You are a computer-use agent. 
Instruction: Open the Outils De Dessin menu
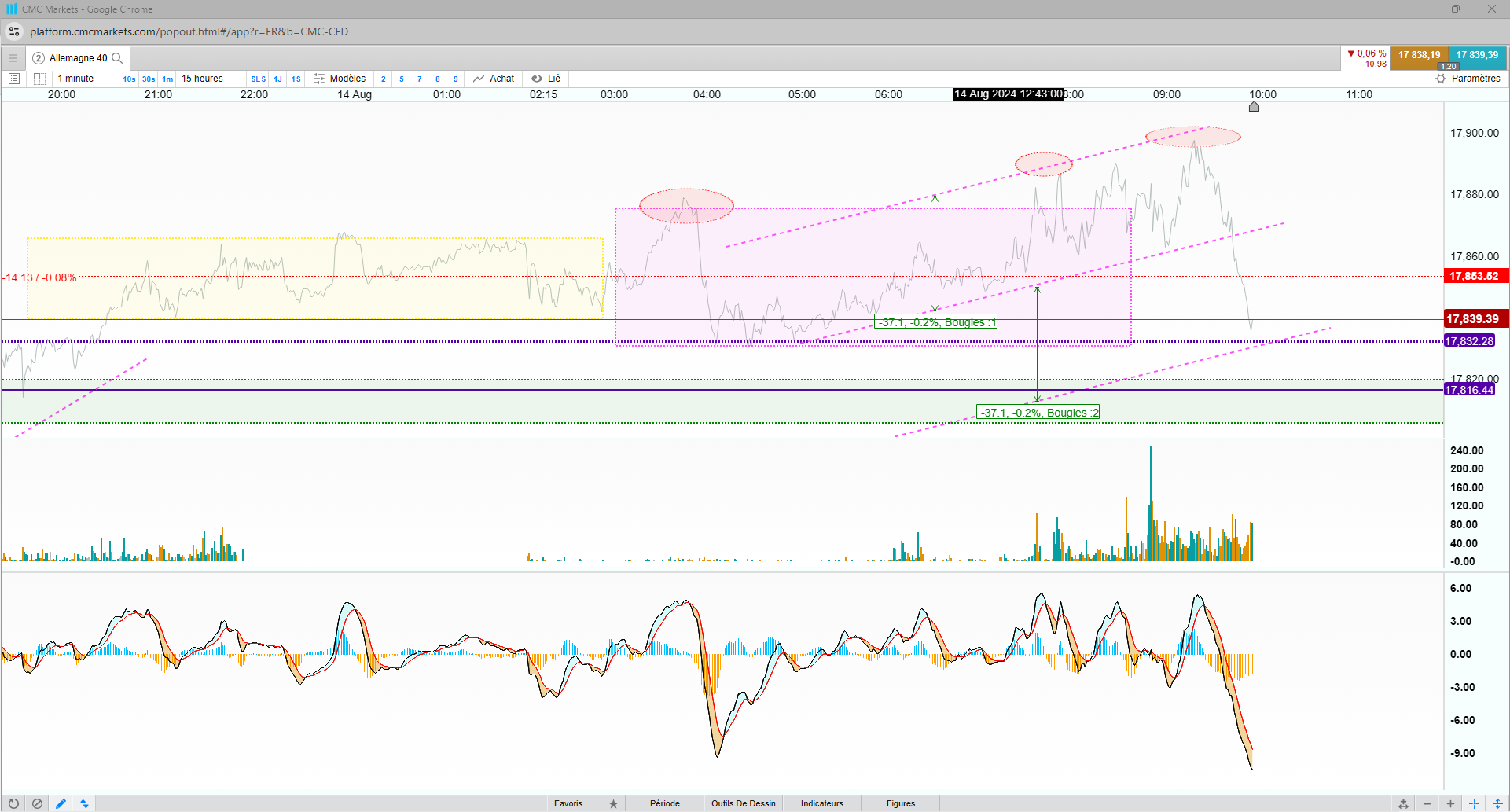743,803
